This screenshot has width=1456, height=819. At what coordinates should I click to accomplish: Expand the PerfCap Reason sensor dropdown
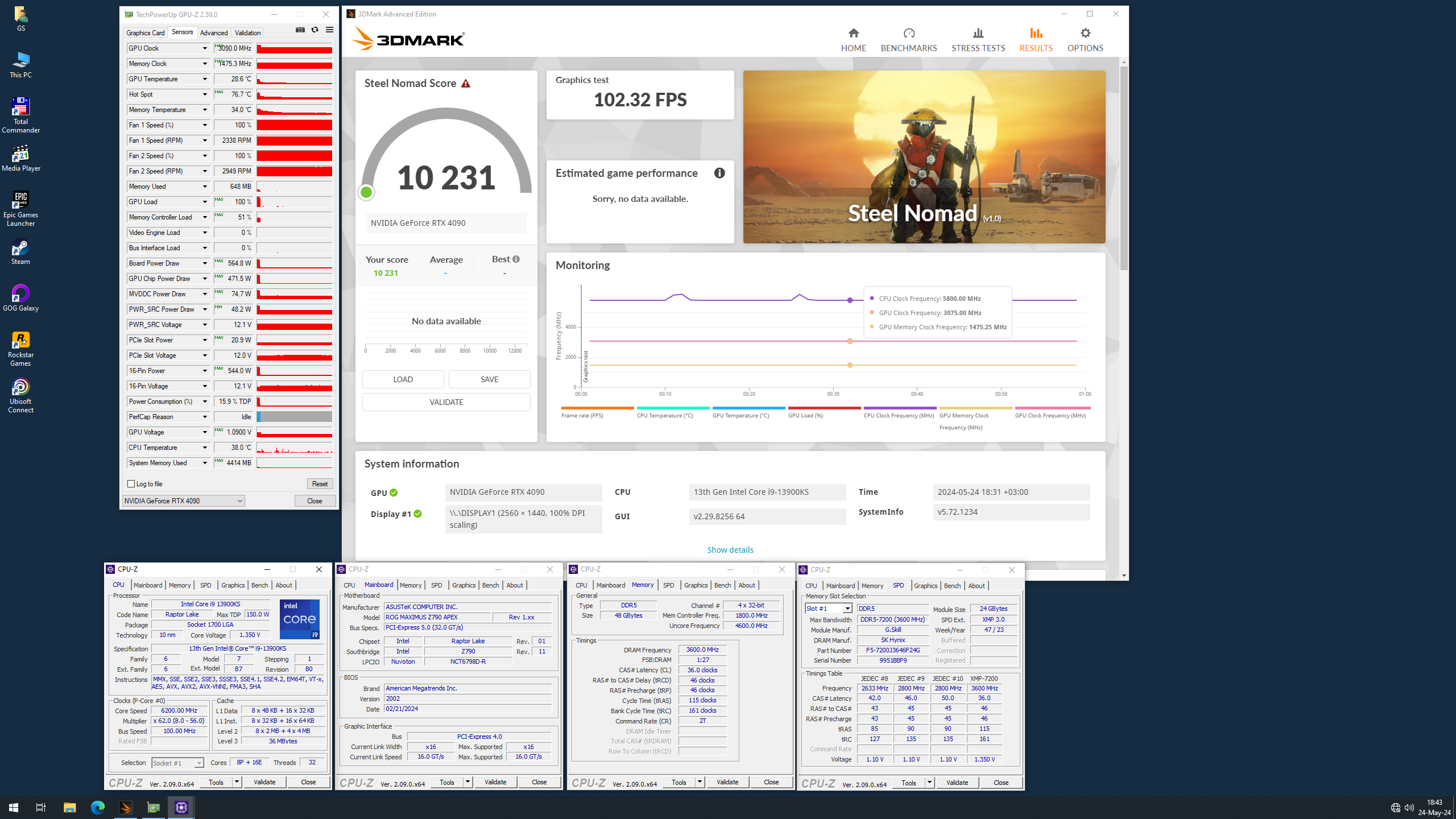pos(205,417)
